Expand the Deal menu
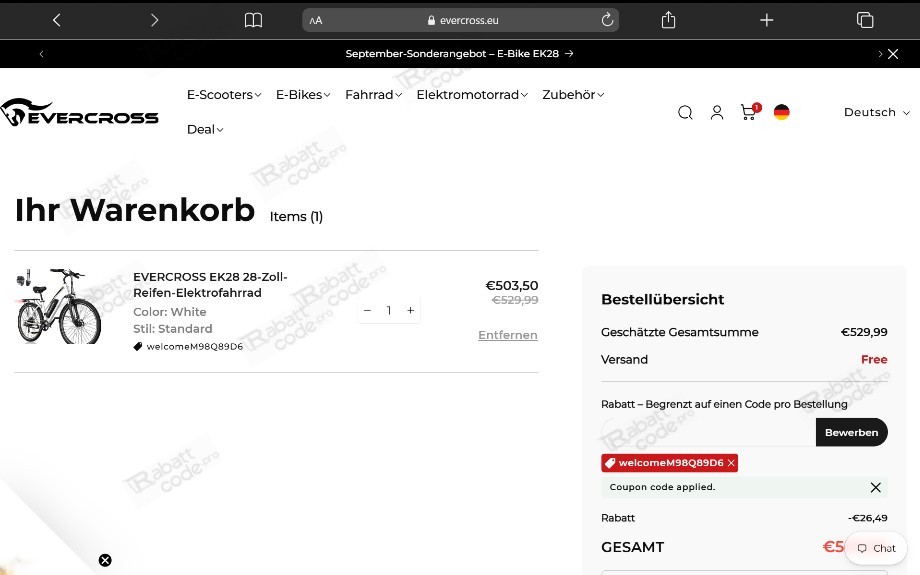This screenshot has width=920, height=575. [x=205, y=129]
